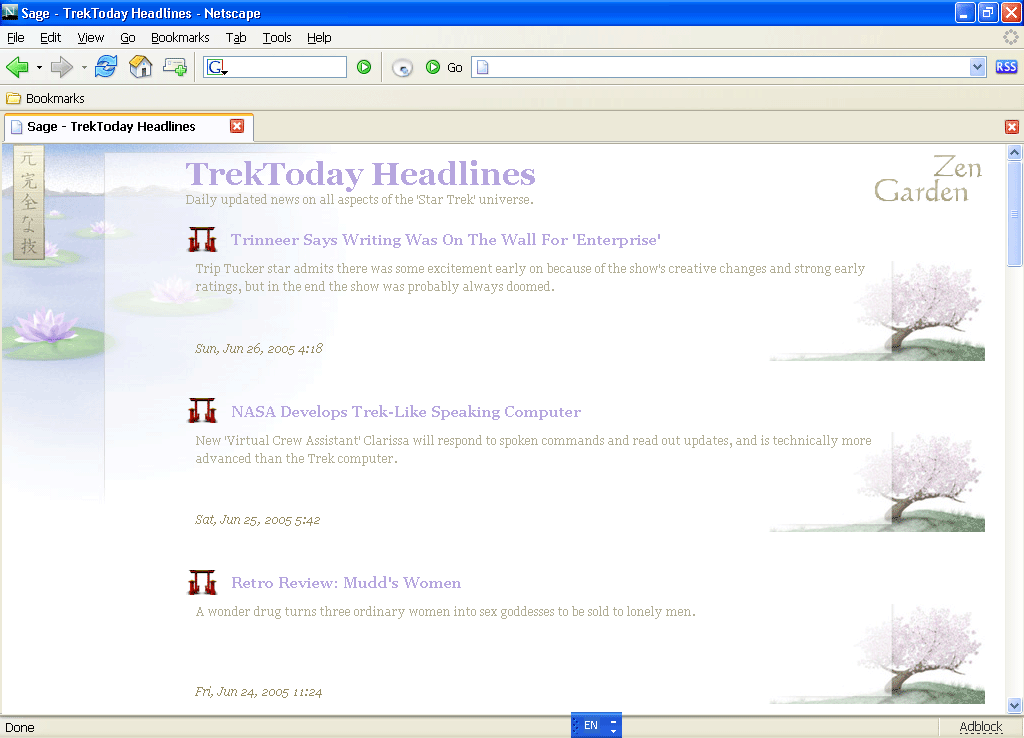
Task: Open the Forward history dropdown arrow
Action: pyautogui.click(x=84, y=67)
